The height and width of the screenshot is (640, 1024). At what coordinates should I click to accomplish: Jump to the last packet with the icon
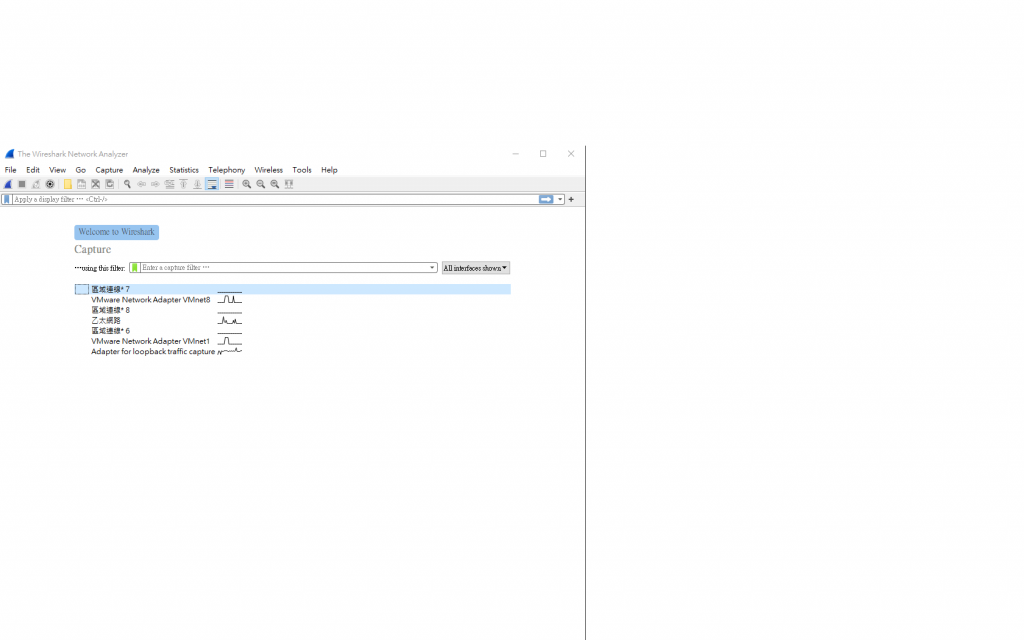197,185
